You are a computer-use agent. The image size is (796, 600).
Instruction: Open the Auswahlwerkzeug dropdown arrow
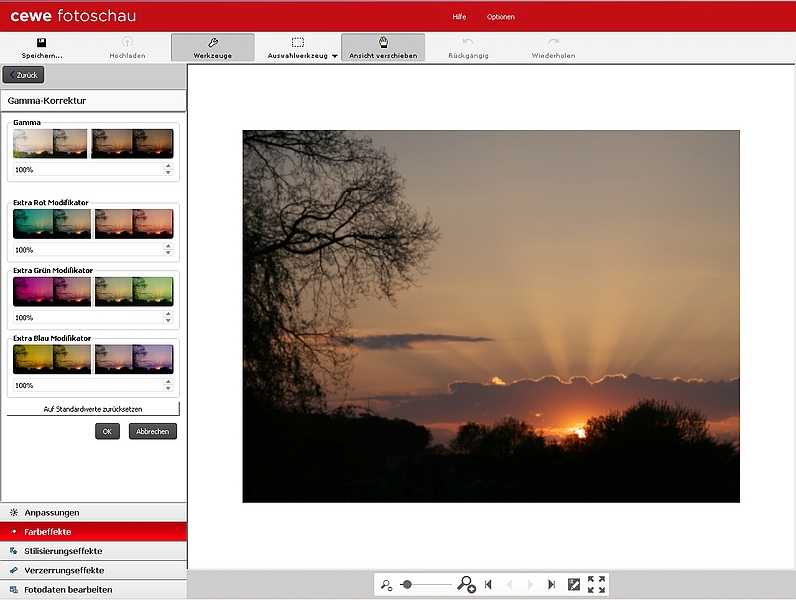click(335, 56)
